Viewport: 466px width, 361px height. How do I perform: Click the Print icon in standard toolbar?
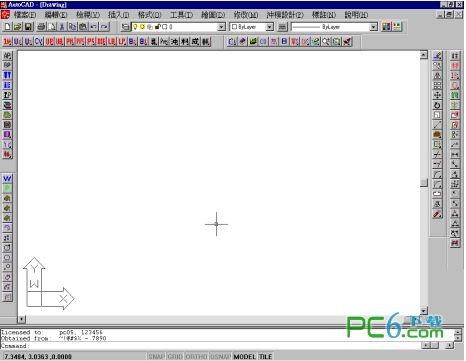coord(41,27)
